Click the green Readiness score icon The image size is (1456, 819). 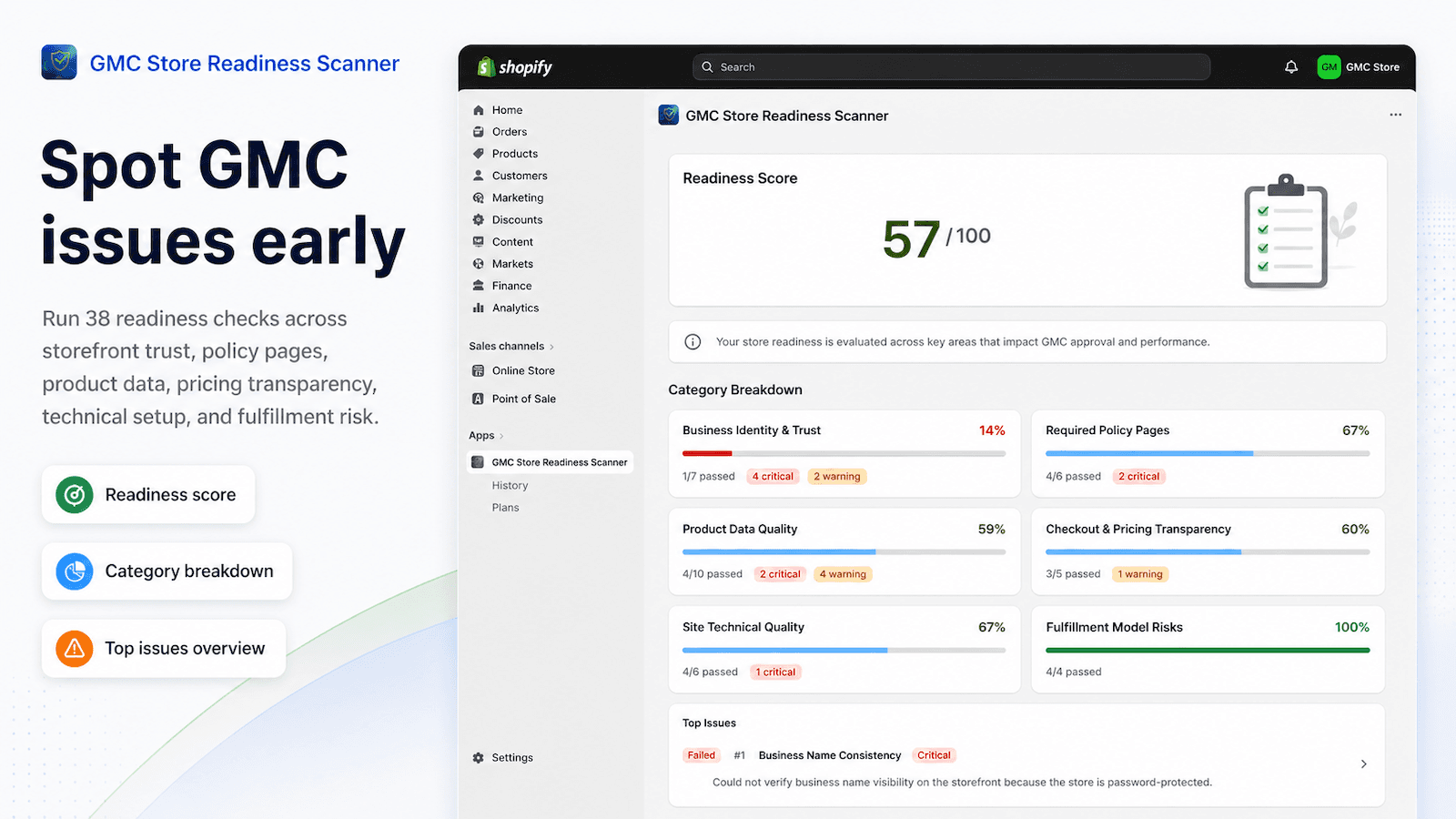[x=75, y=495]
